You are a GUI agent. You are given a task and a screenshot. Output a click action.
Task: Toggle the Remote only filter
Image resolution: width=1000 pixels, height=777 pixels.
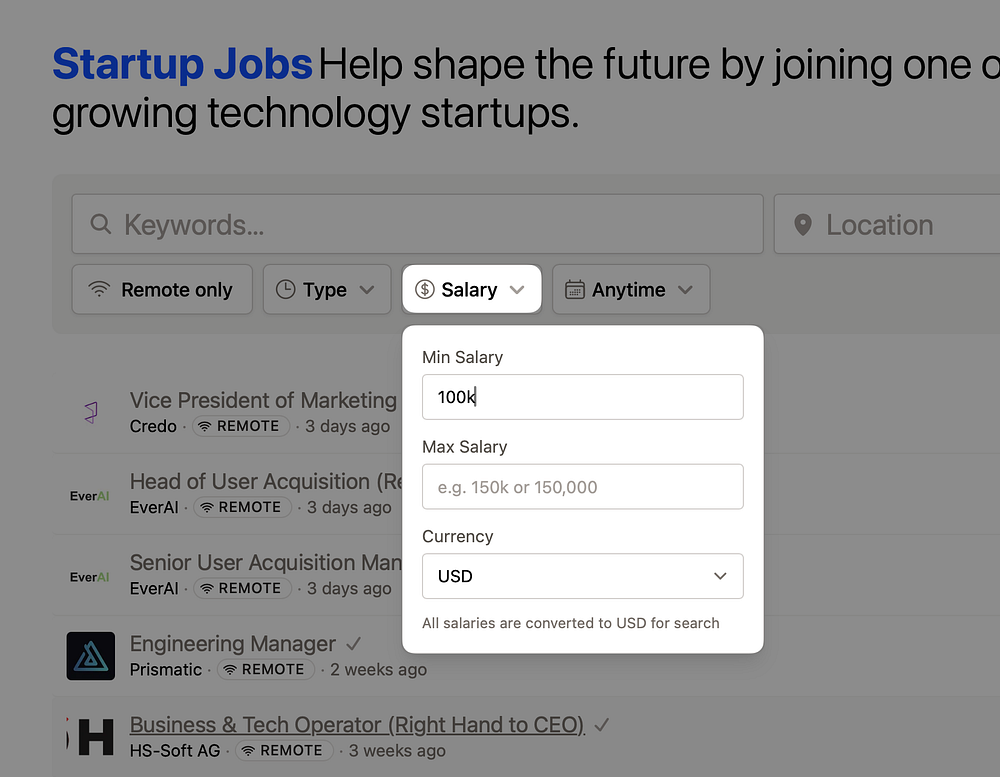click(162, 290)
